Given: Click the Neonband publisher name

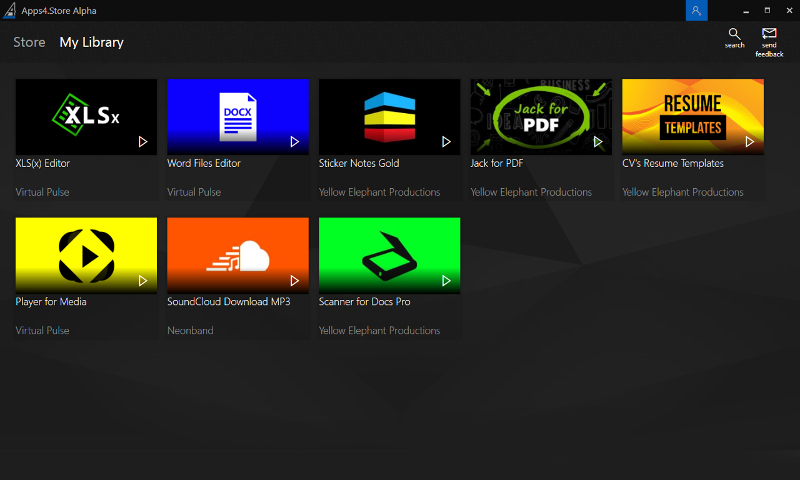Looking at the screenshot, I should tap(190, 330).
